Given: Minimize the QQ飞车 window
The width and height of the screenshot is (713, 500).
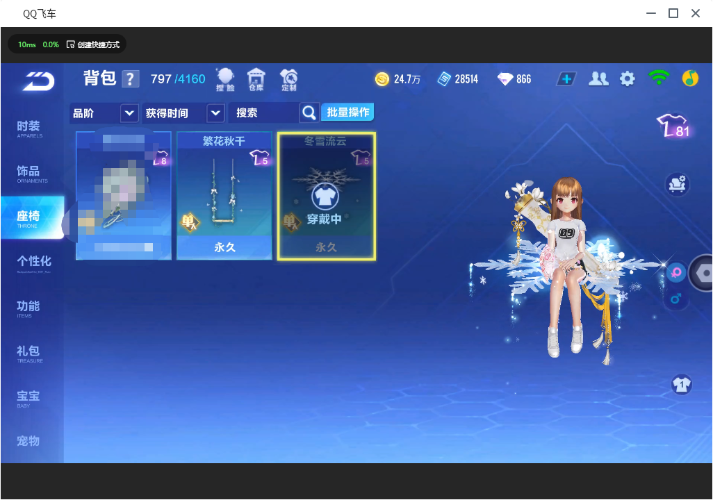Looking at the screenshot, I should [x=651, y=14].
